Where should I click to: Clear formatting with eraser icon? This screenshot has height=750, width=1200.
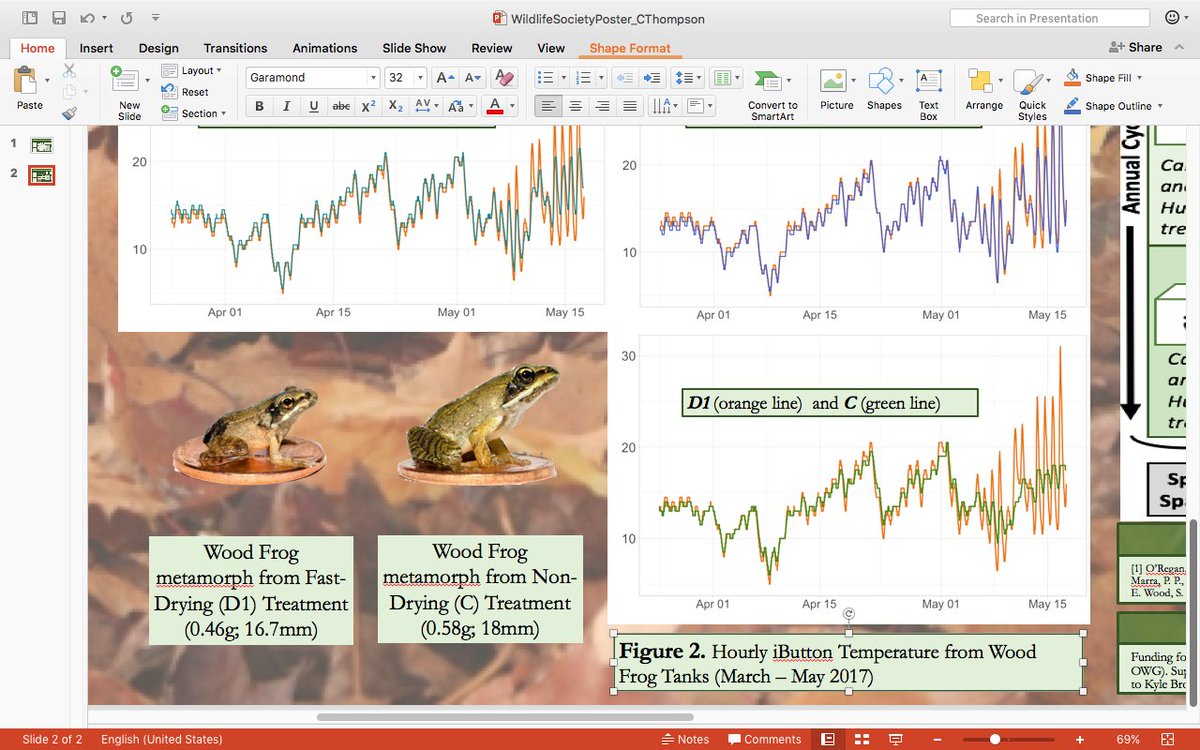click(505, 77)
